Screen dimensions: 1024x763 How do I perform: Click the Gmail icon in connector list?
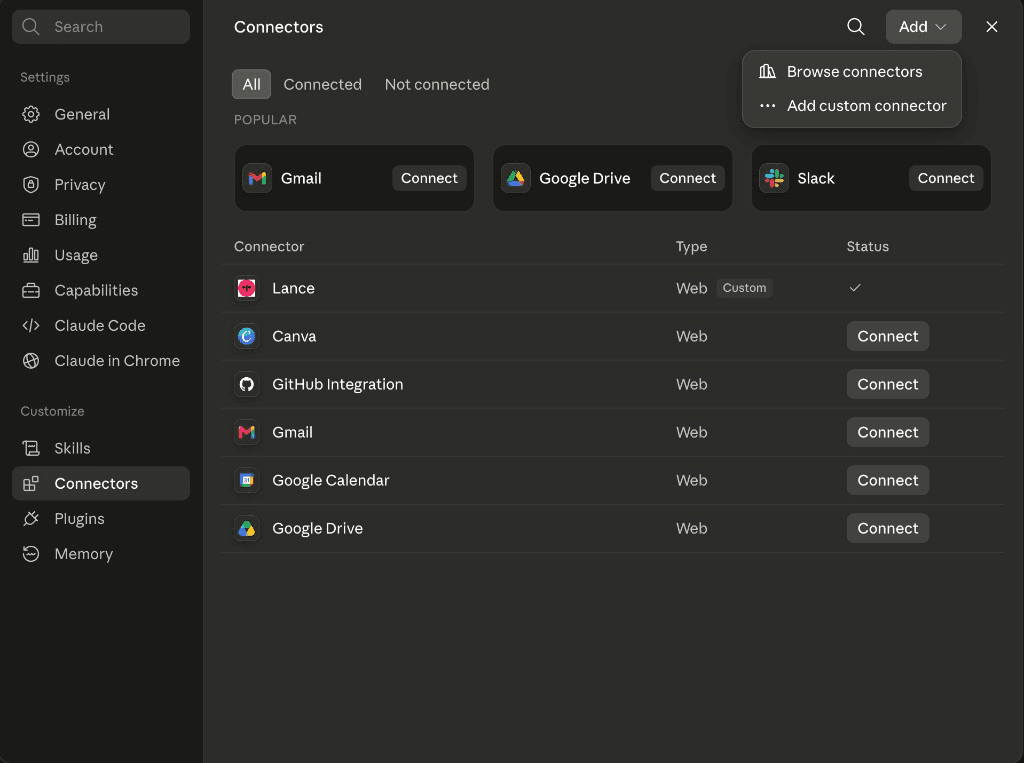(247, 432)
